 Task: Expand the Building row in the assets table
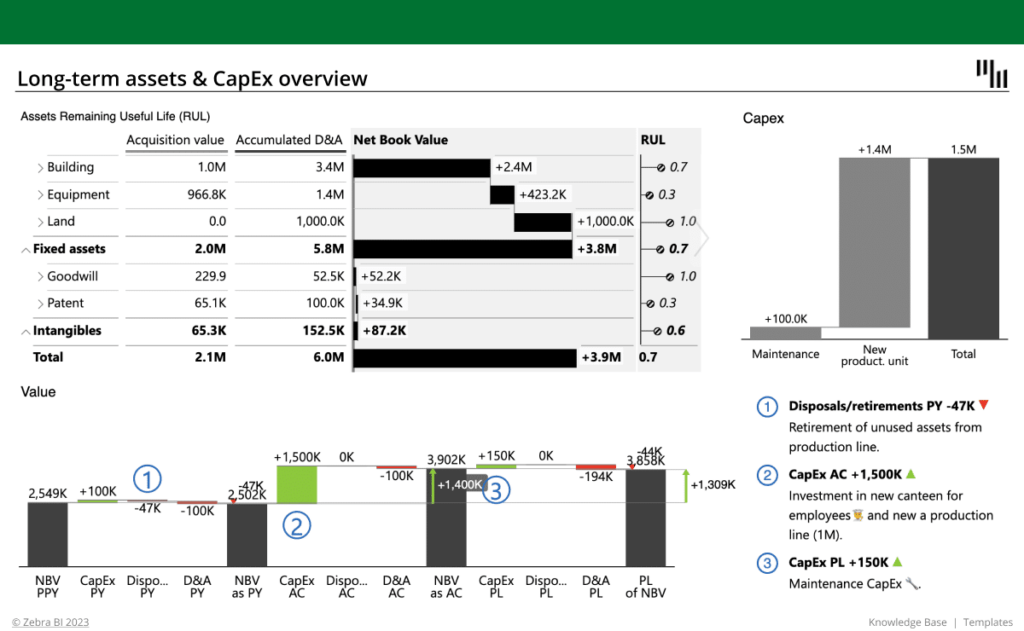click(x=40, y=167)
